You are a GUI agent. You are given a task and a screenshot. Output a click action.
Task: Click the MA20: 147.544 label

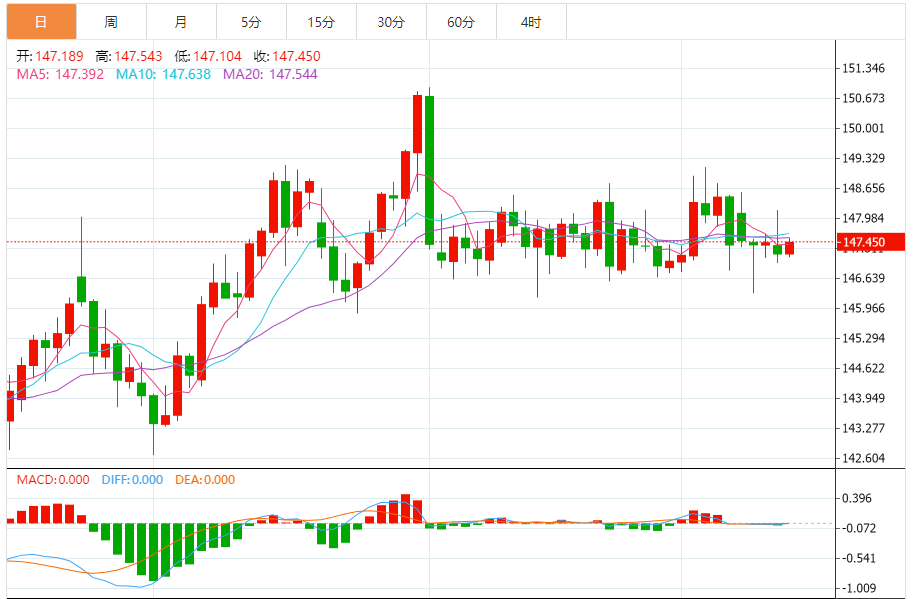pyautogui.click(x=270, y=75)
